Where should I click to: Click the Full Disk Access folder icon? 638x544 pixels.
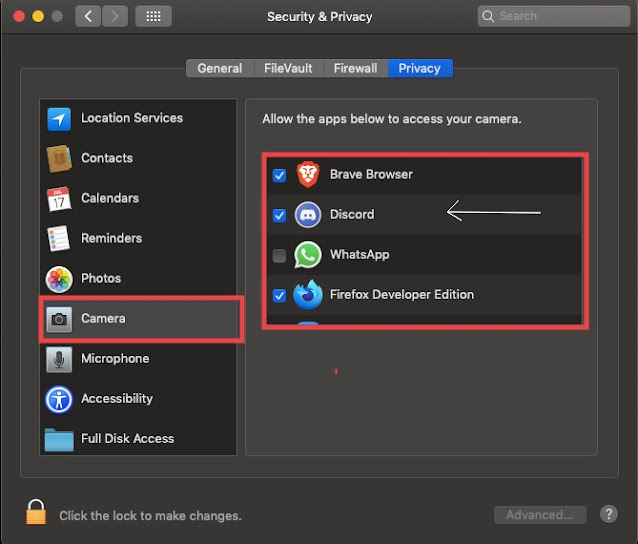[x=59, y=439]
